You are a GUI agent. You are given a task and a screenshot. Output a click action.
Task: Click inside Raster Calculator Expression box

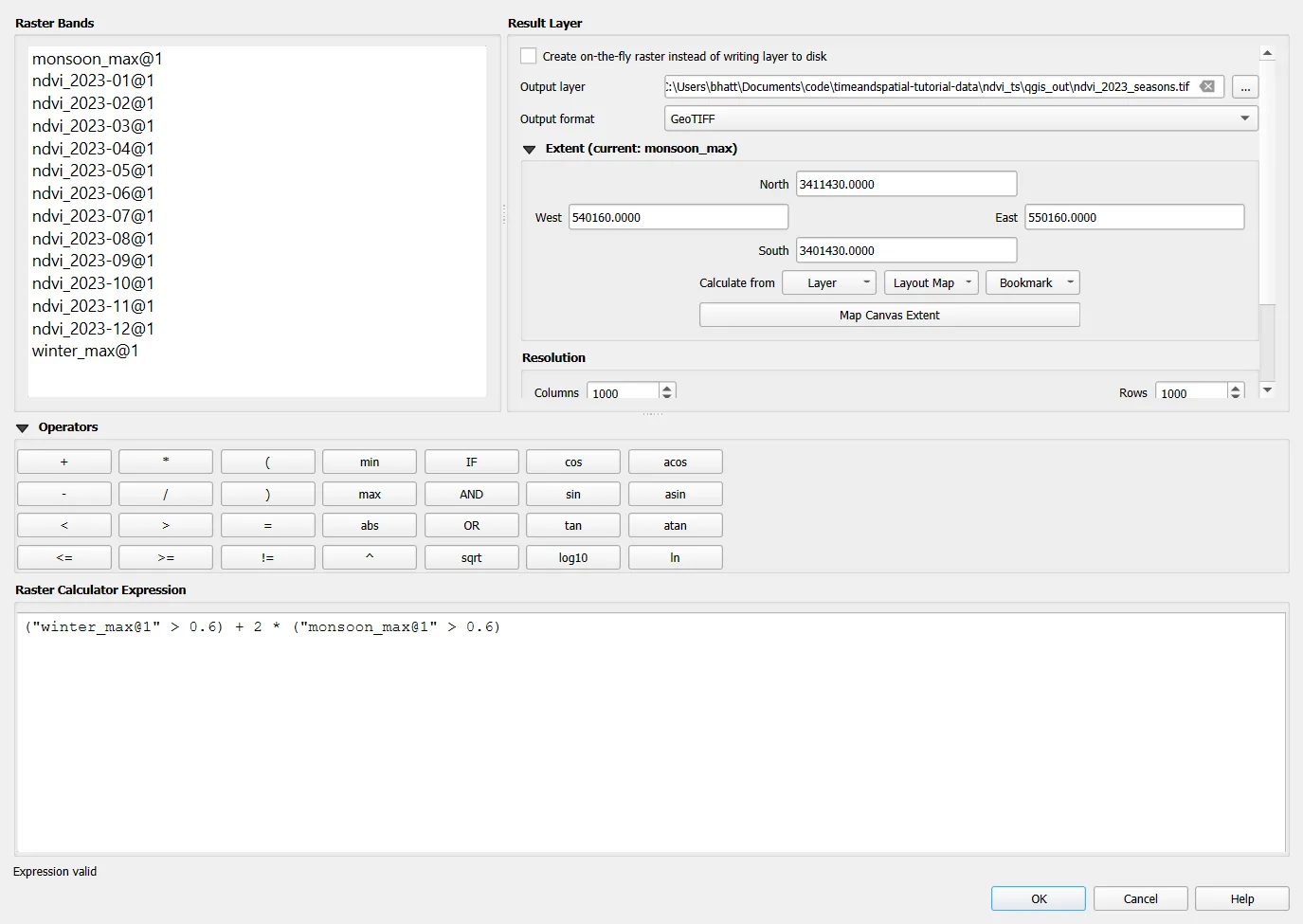point(652,732)
